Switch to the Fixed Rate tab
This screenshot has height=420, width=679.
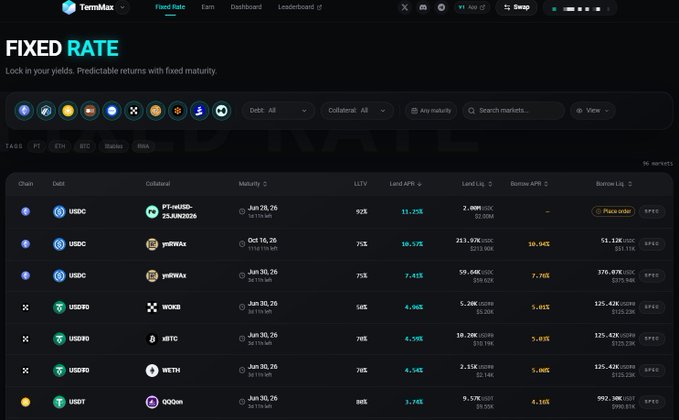[170, 7]
